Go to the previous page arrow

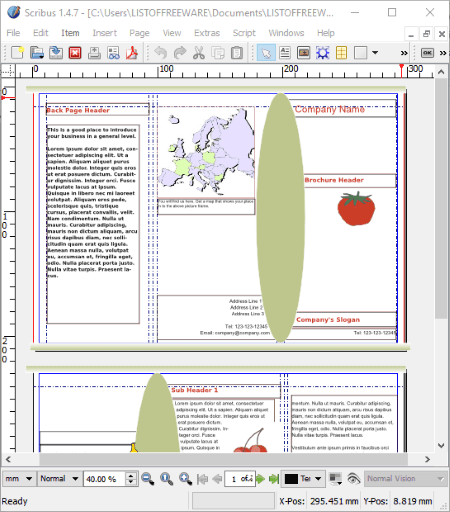[217, 479]
